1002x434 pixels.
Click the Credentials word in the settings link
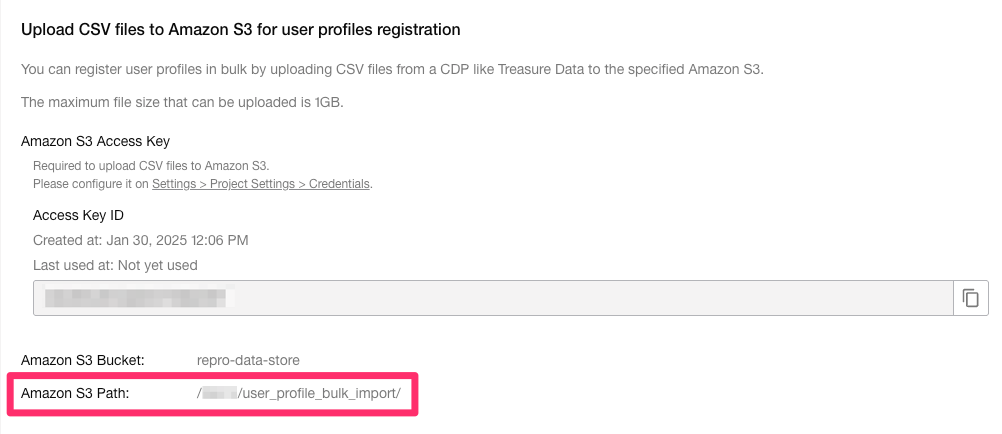pos(339,183)
